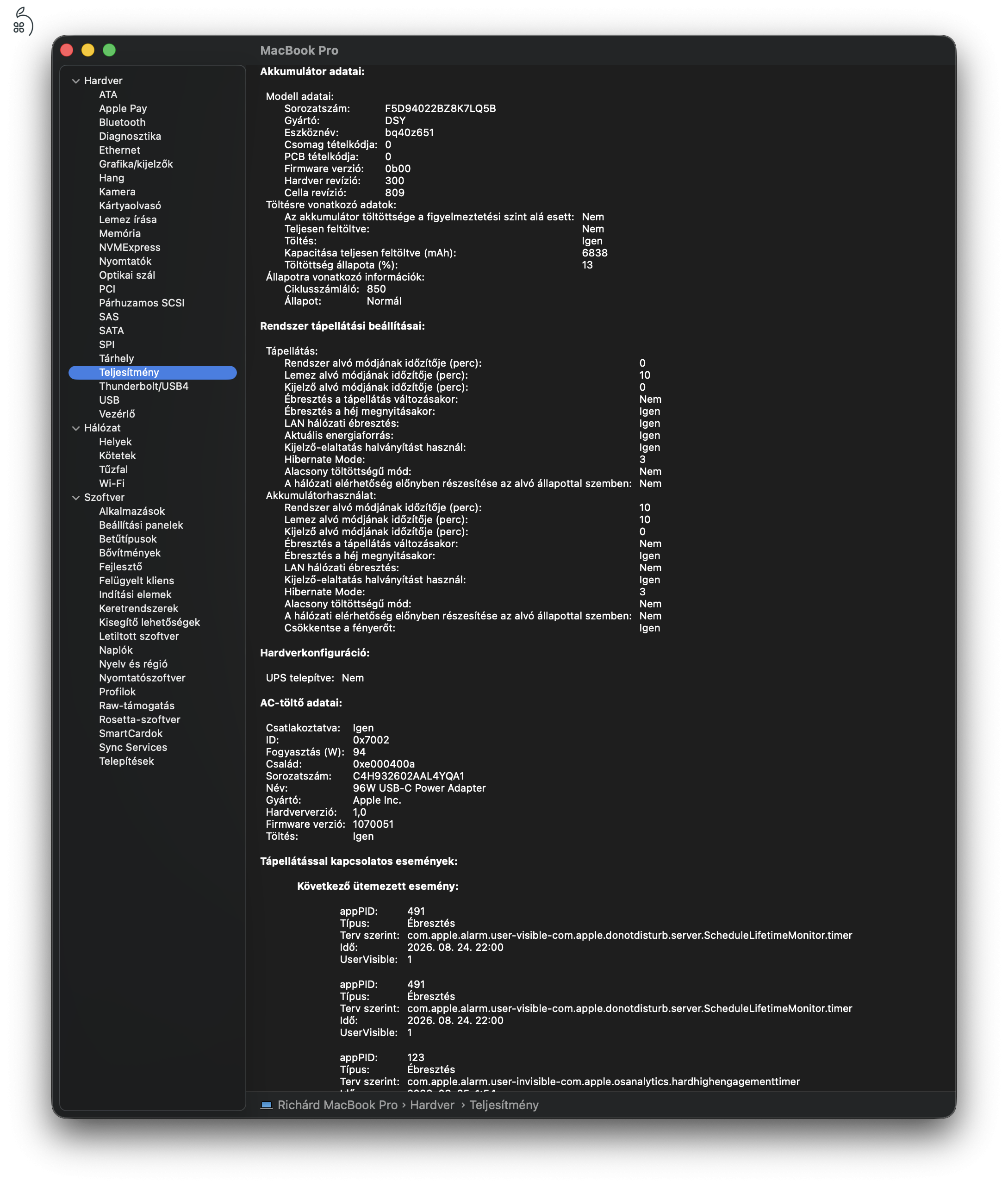Open Wi-Fi information

(x=112, y=483)
